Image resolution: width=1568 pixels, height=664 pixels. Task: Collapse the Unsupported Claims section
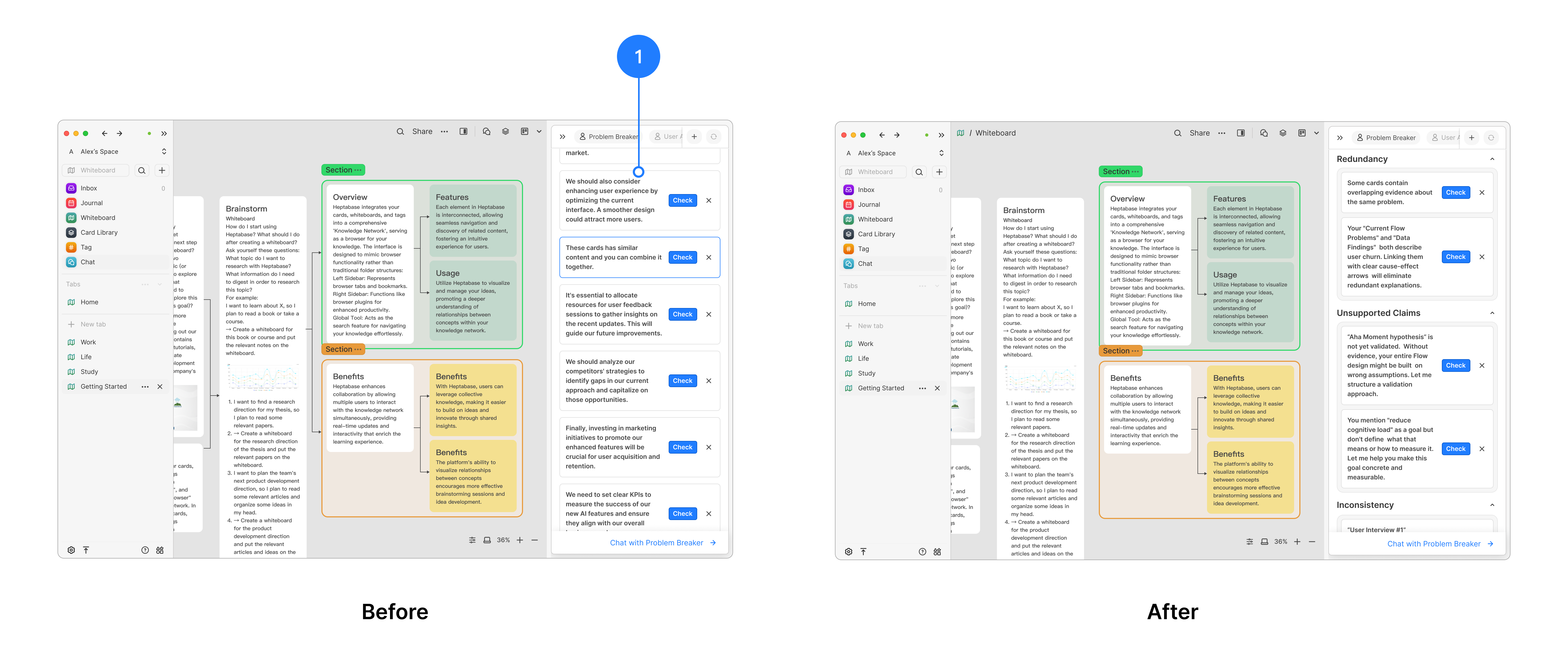pyautogui.click(x=1492, y=313)
